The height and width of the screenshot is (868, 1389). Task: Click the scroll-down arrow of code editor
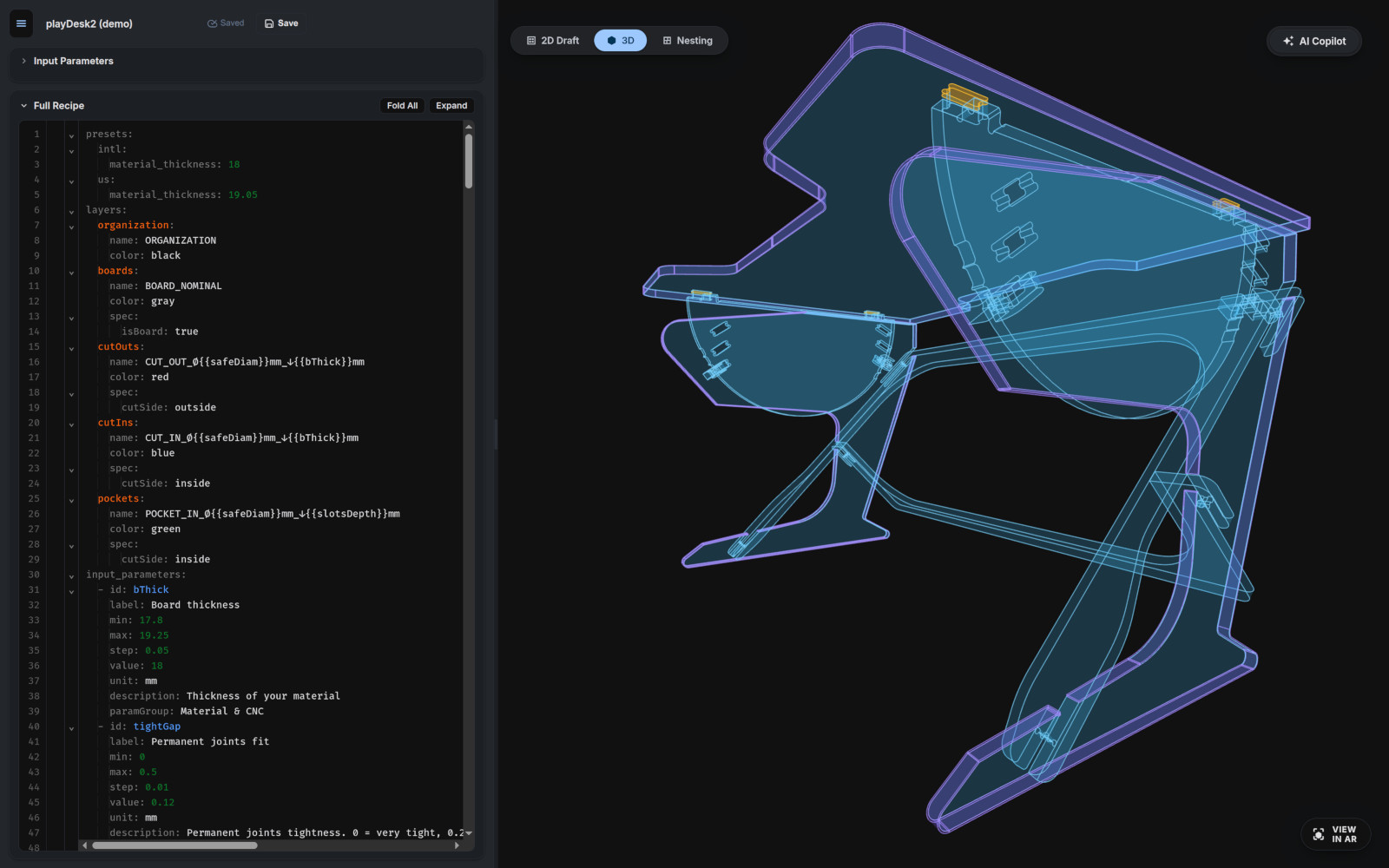pos(469,833)
